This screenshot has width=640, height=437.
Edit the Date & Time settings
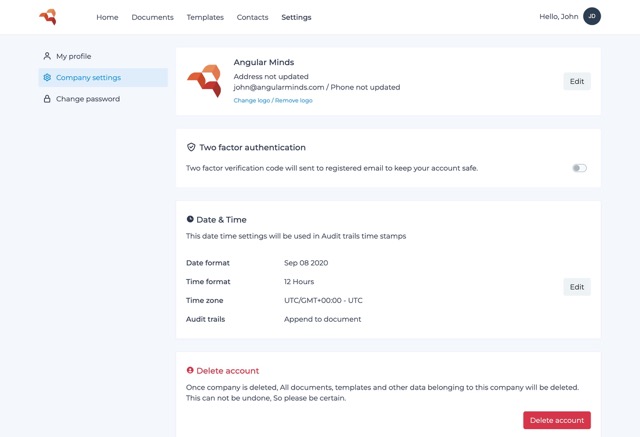(x=576, y=287)
